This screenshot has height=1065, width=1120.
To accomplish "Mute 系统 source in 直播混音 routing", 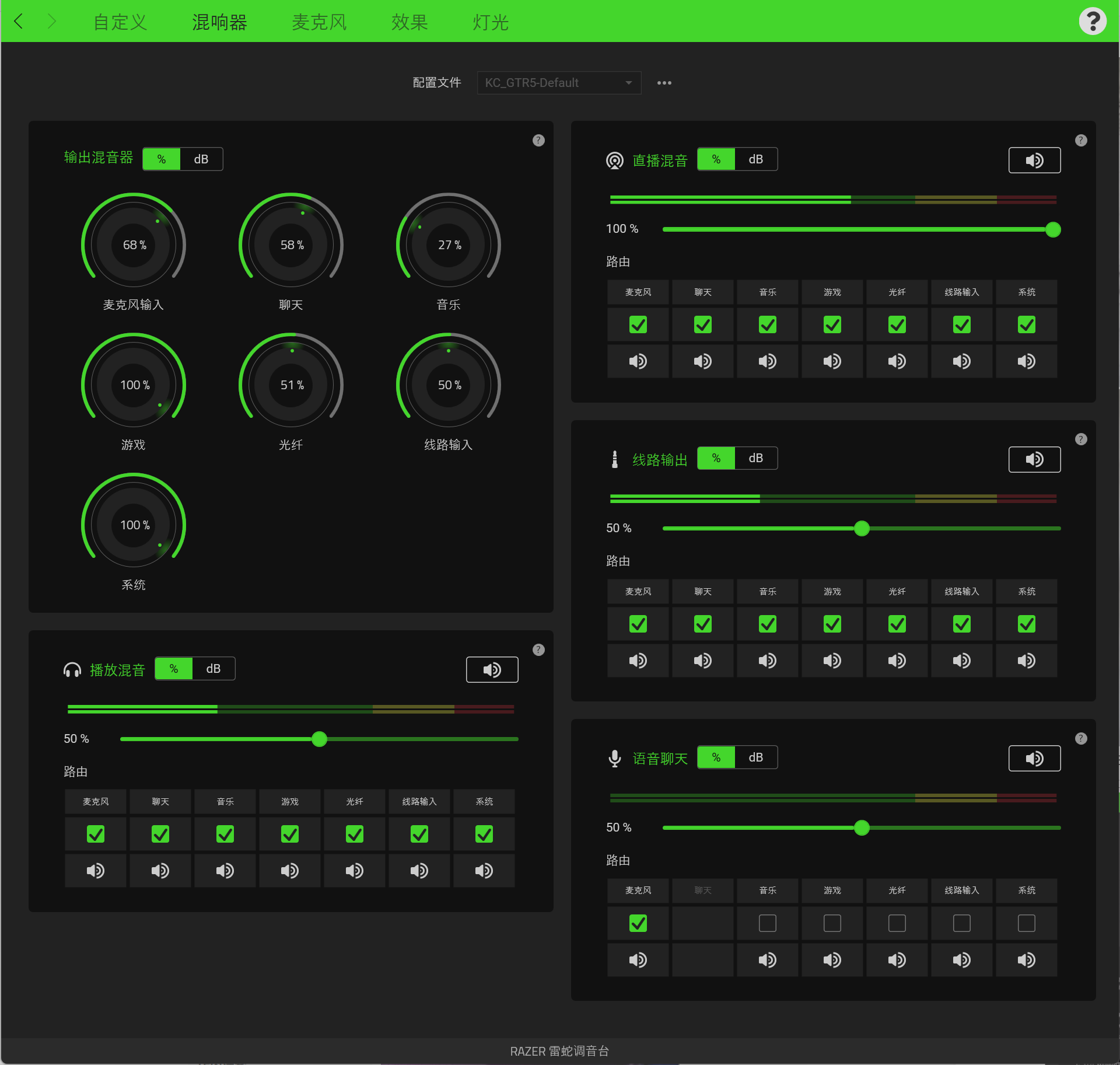I will coord(1026,361).
